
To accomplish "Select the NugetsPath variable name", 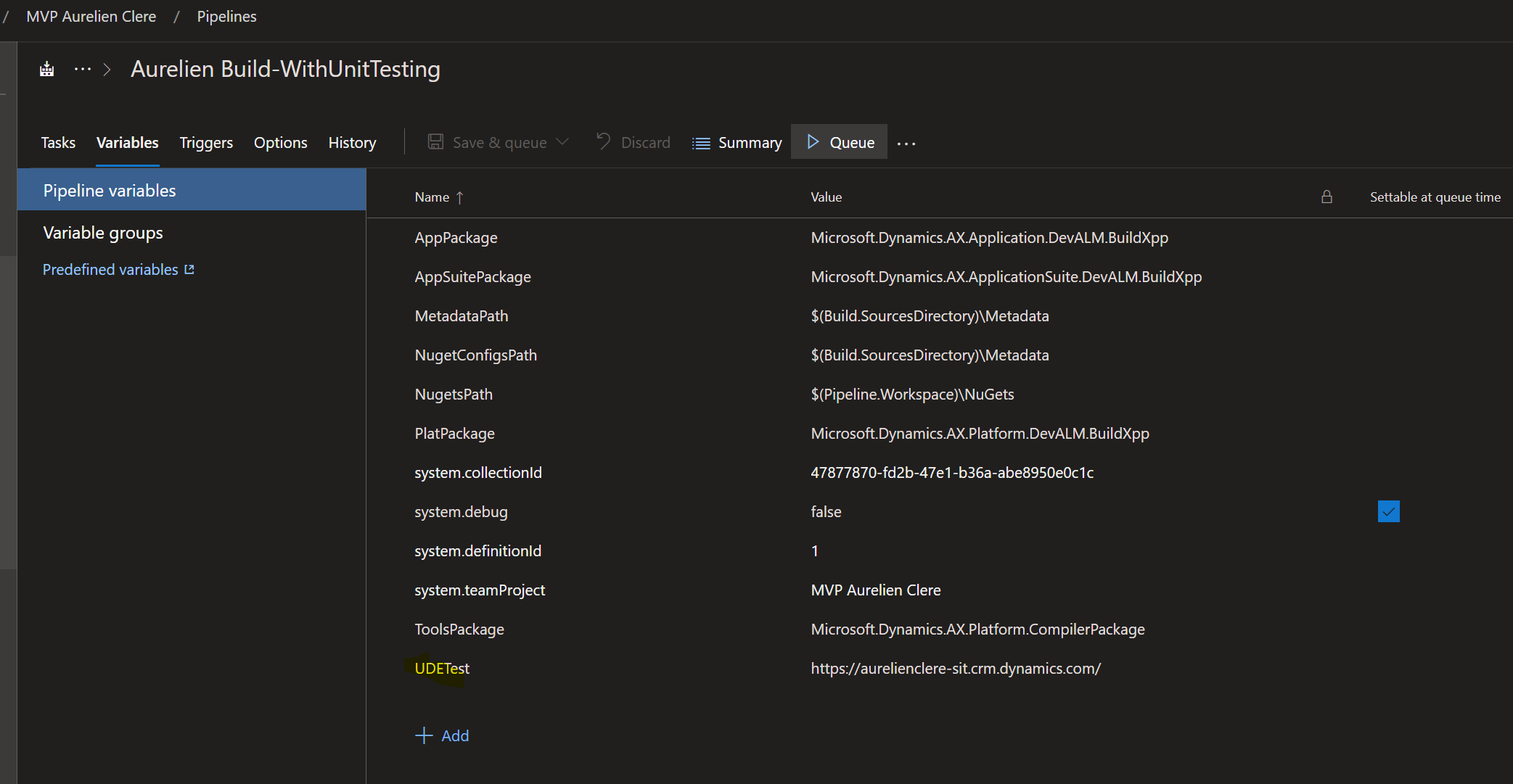I will 454,395.
